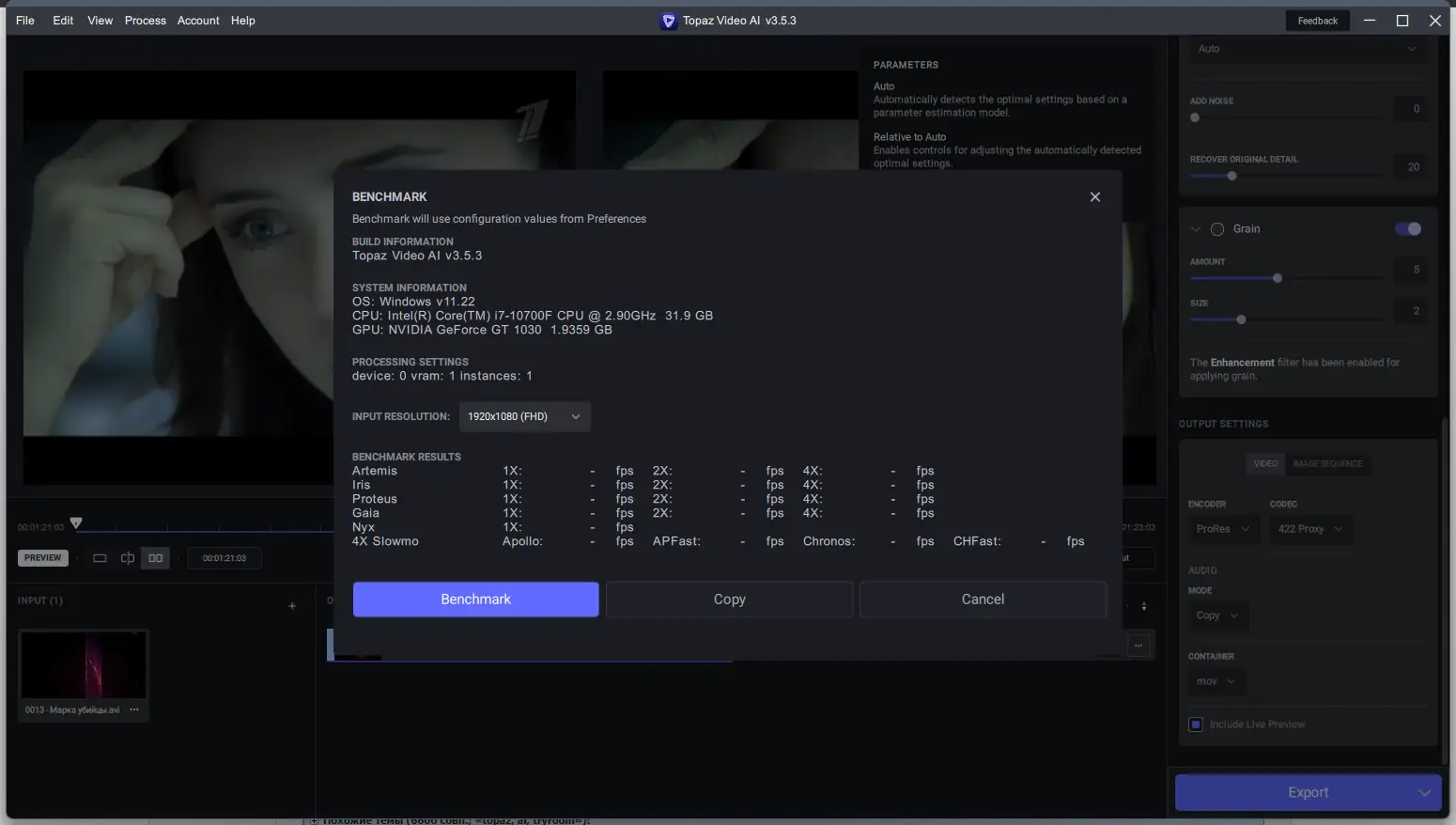Enable Include Live Preview checkbox
The image size is (1456, 825).
click(x=1196, y=724)
